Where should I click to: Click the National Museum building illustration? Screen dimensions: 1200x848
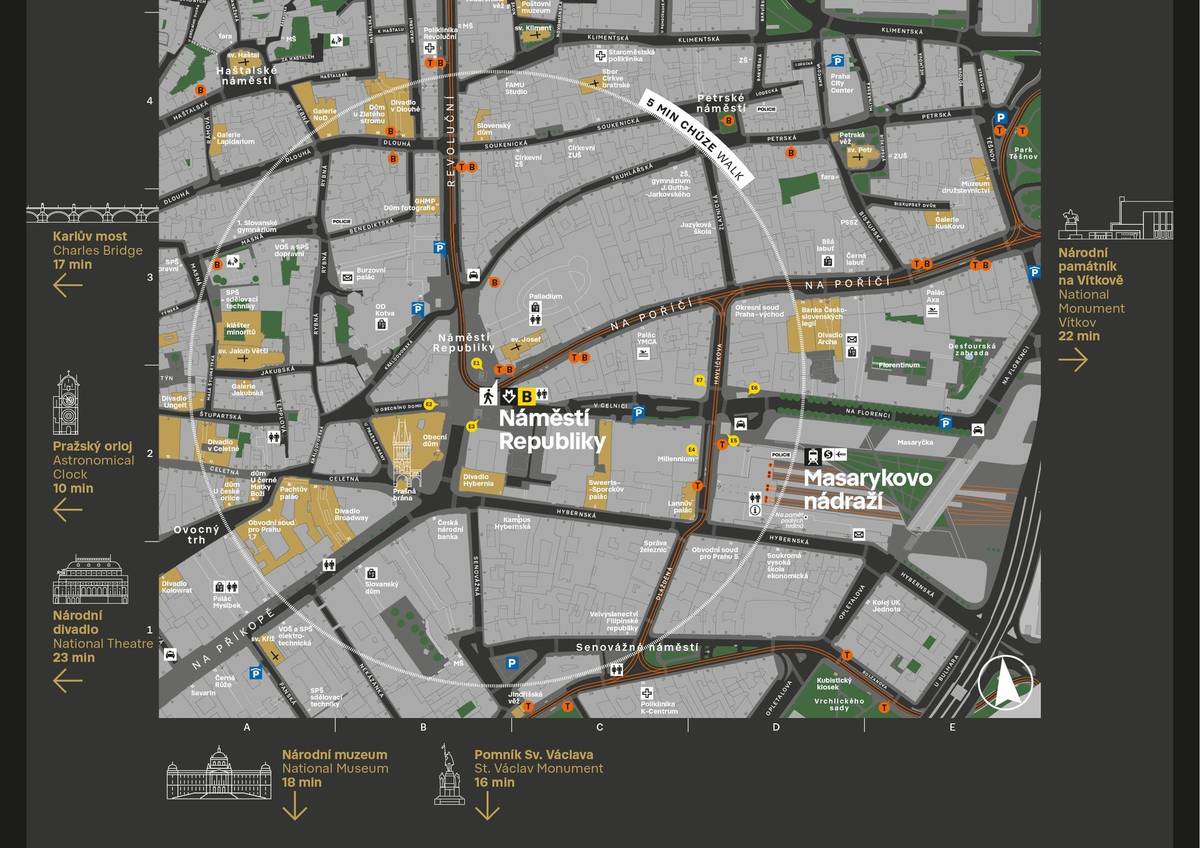(x=220, y=773)
